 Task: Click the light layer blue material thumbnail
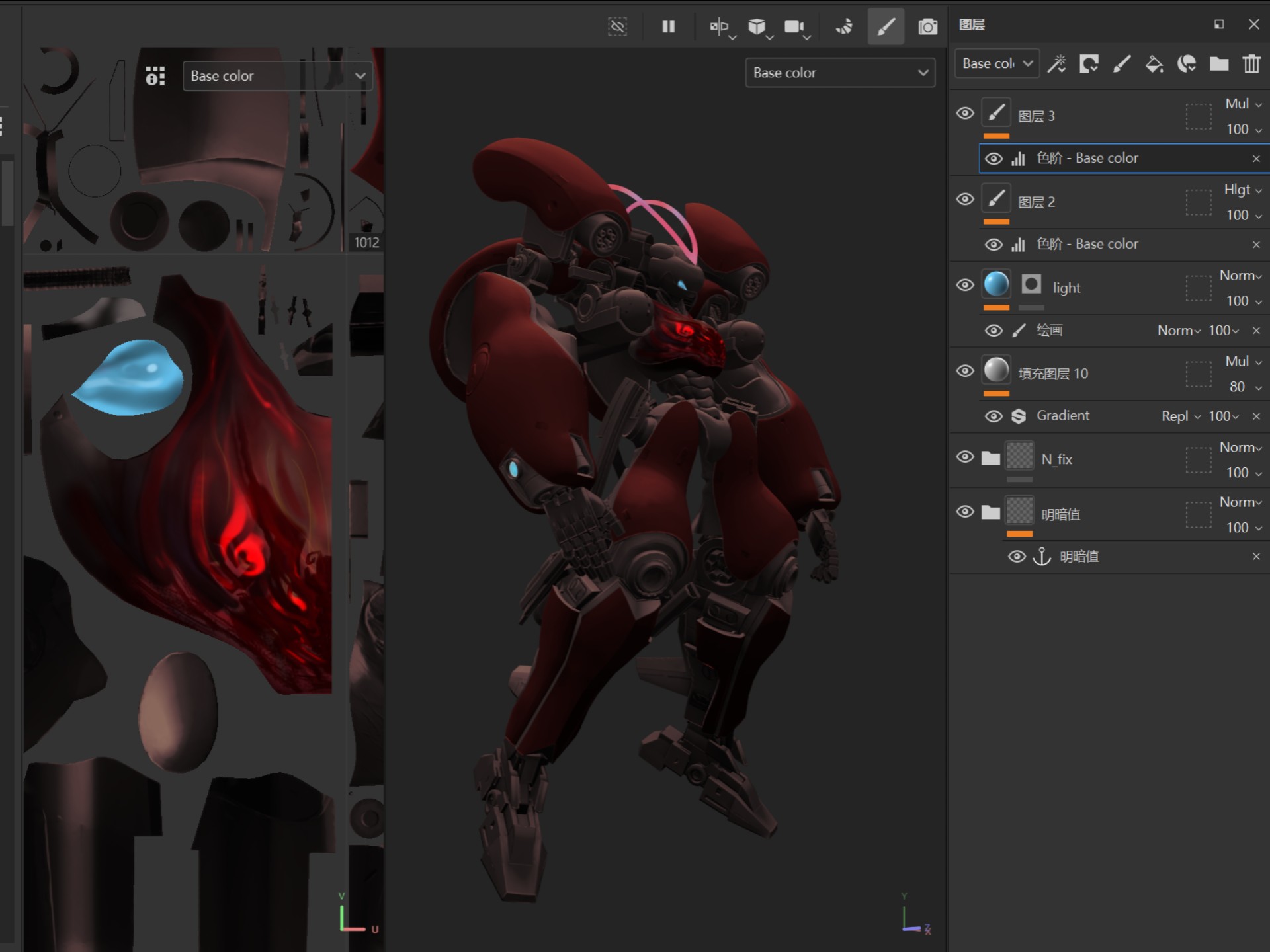(996, 285)
